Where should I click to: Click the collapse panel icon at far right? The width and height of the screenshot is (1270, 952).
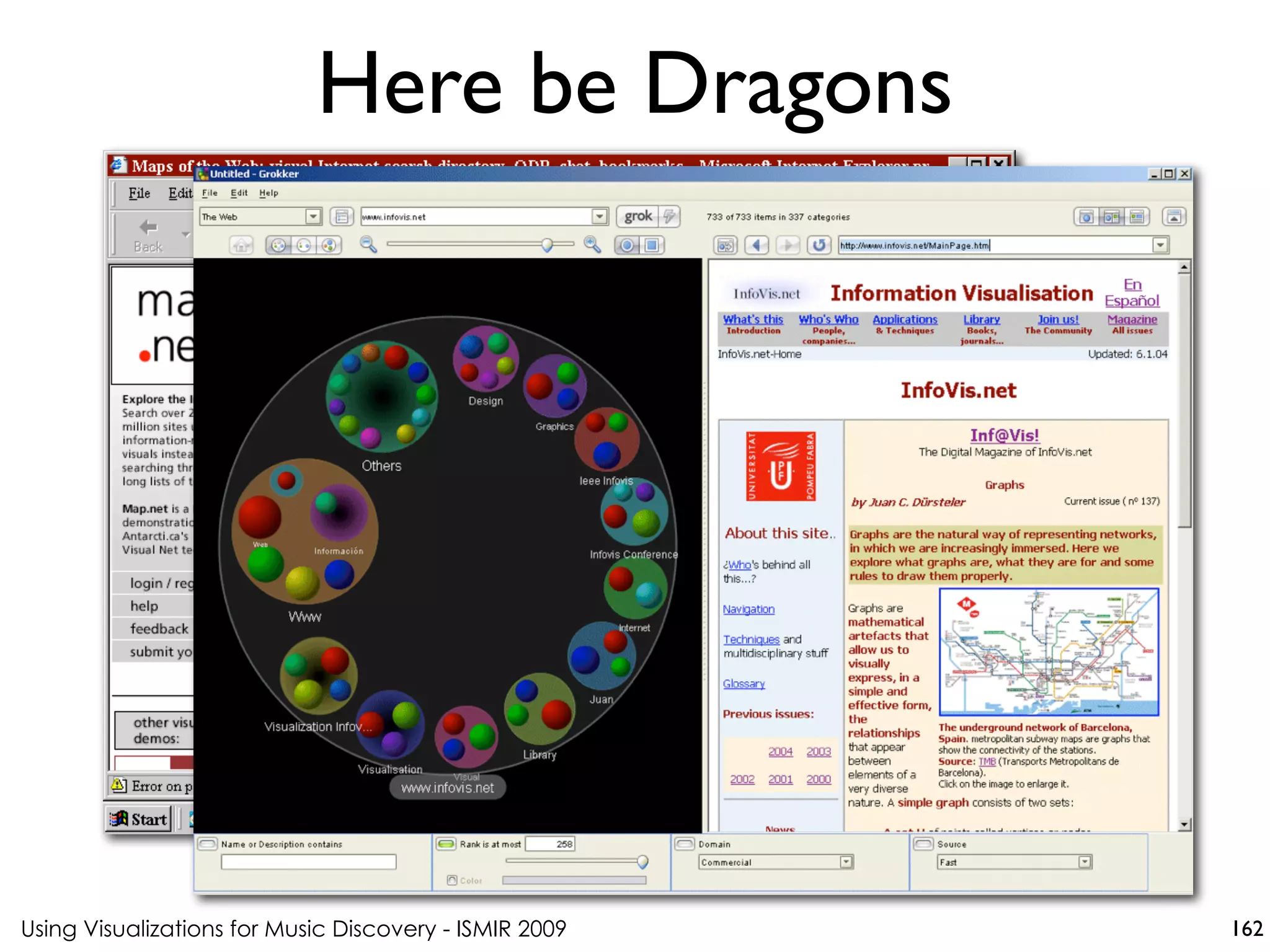point(1174,216)
